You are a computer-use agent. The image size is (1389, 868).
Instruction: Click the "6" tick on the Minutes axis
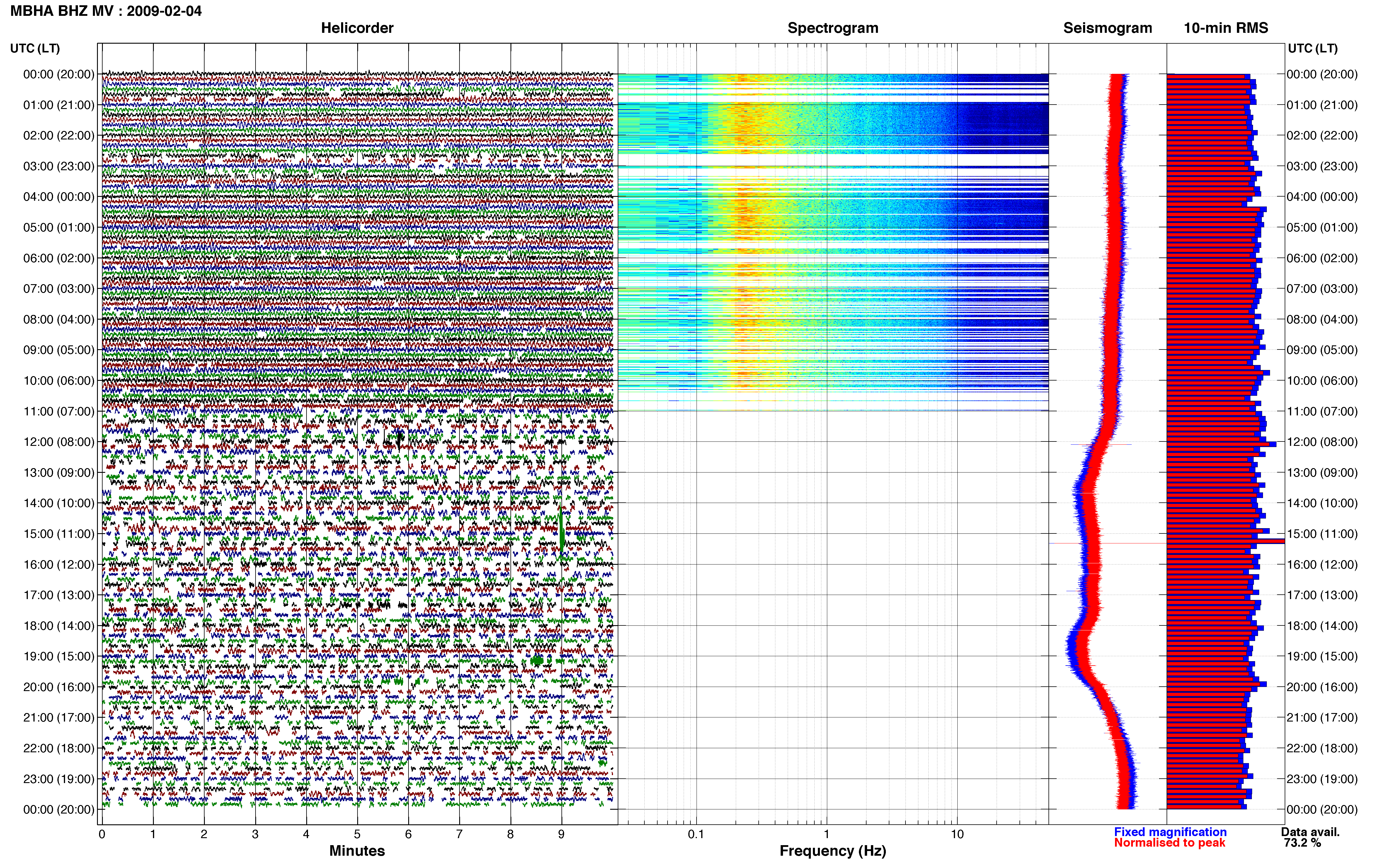[x=408, y=835]
